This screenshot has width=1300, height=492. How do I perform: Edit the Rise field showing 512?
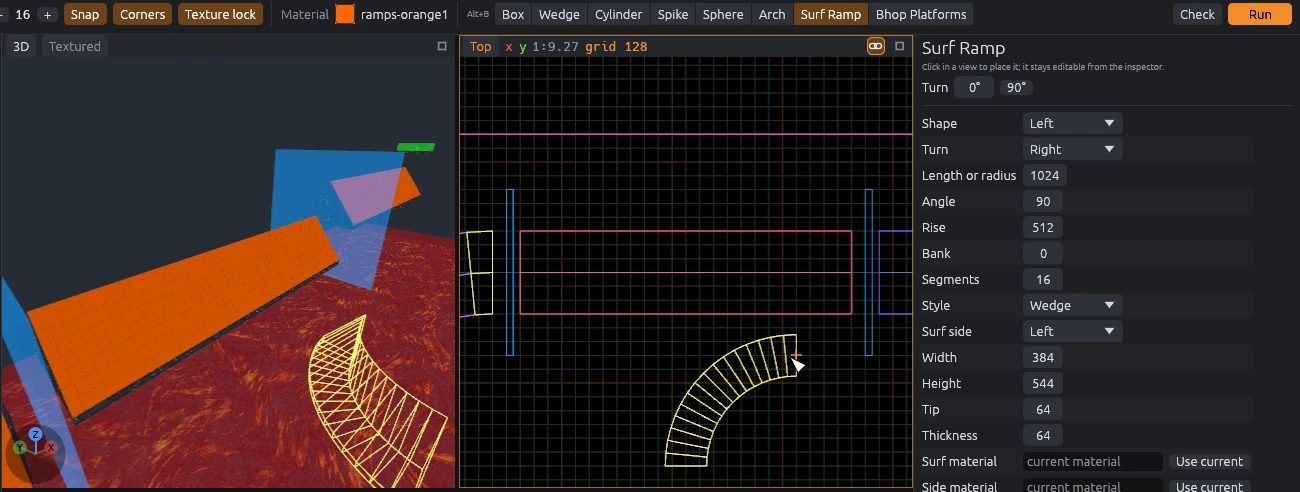[1043, 227]
